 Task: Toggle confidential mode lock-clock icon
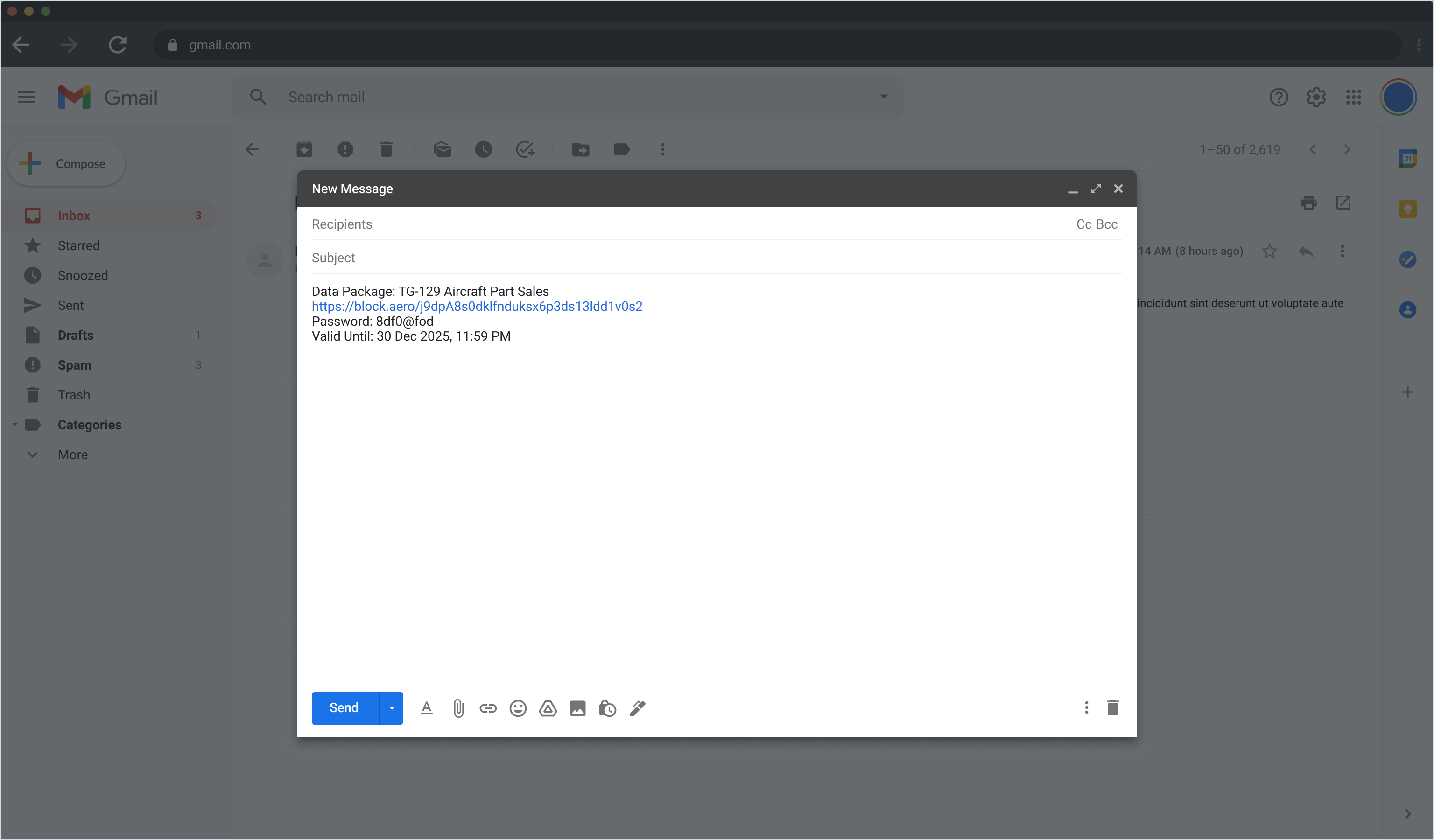click(x=607, y=708)
